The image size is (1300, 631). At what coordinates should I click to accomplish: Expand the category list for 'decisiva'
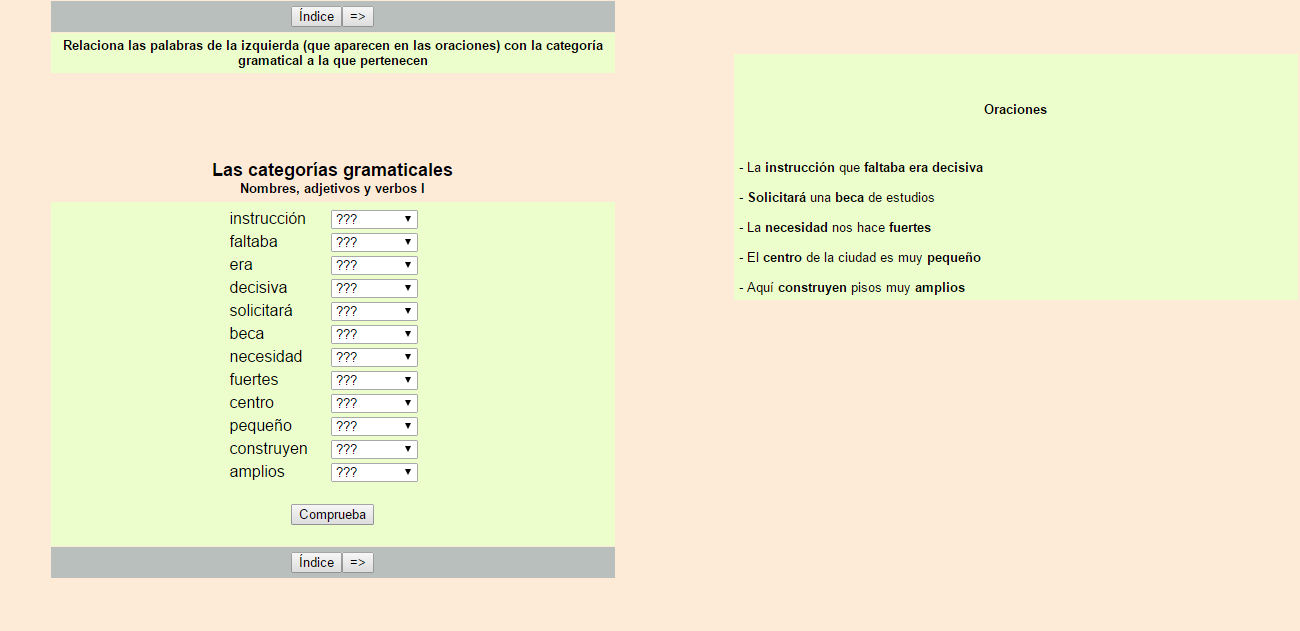(374, 288)
